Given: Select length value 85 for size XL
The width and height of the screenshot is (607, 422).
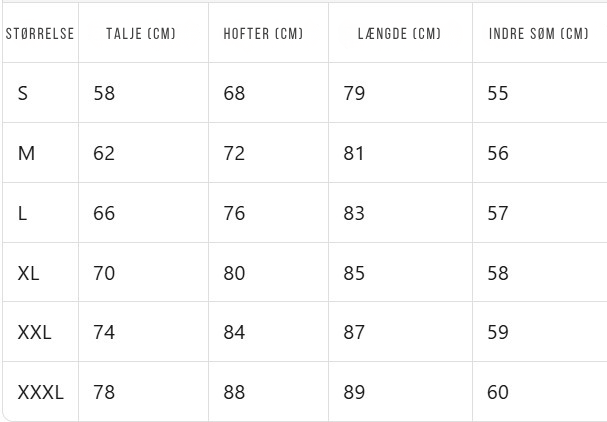Looking at the screenshot, I should pyautogui.click(x=354, y=273).
